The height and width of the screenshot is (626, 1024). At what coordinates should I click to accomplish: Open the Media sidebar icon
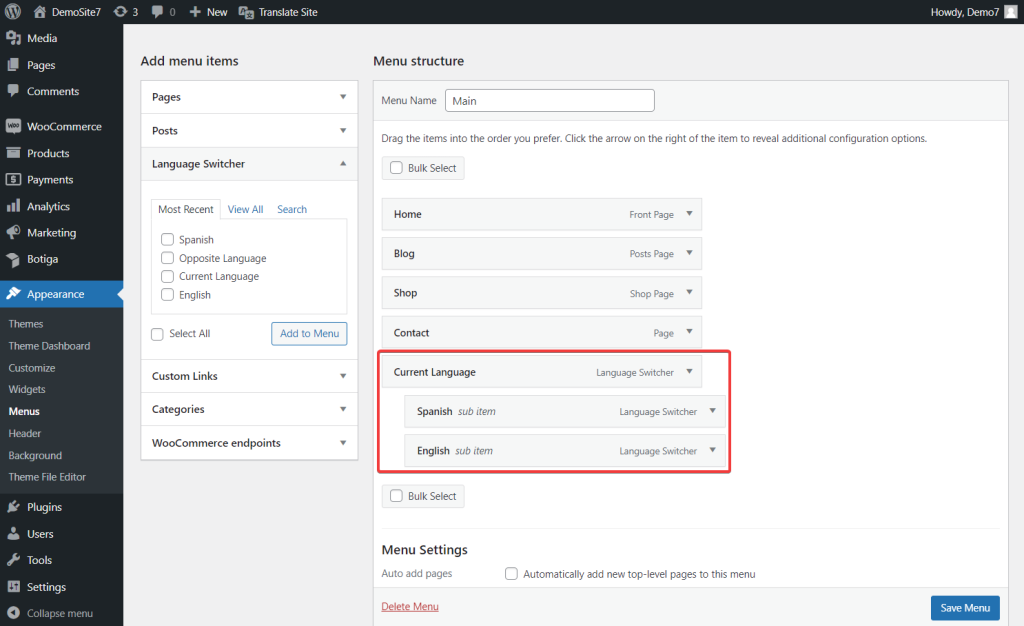pos(13,38)
